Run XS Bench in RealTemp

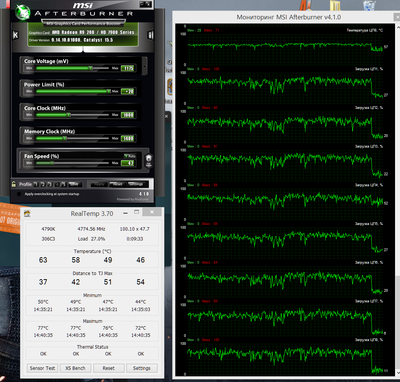pyautogui.click(x=75, y=368)
